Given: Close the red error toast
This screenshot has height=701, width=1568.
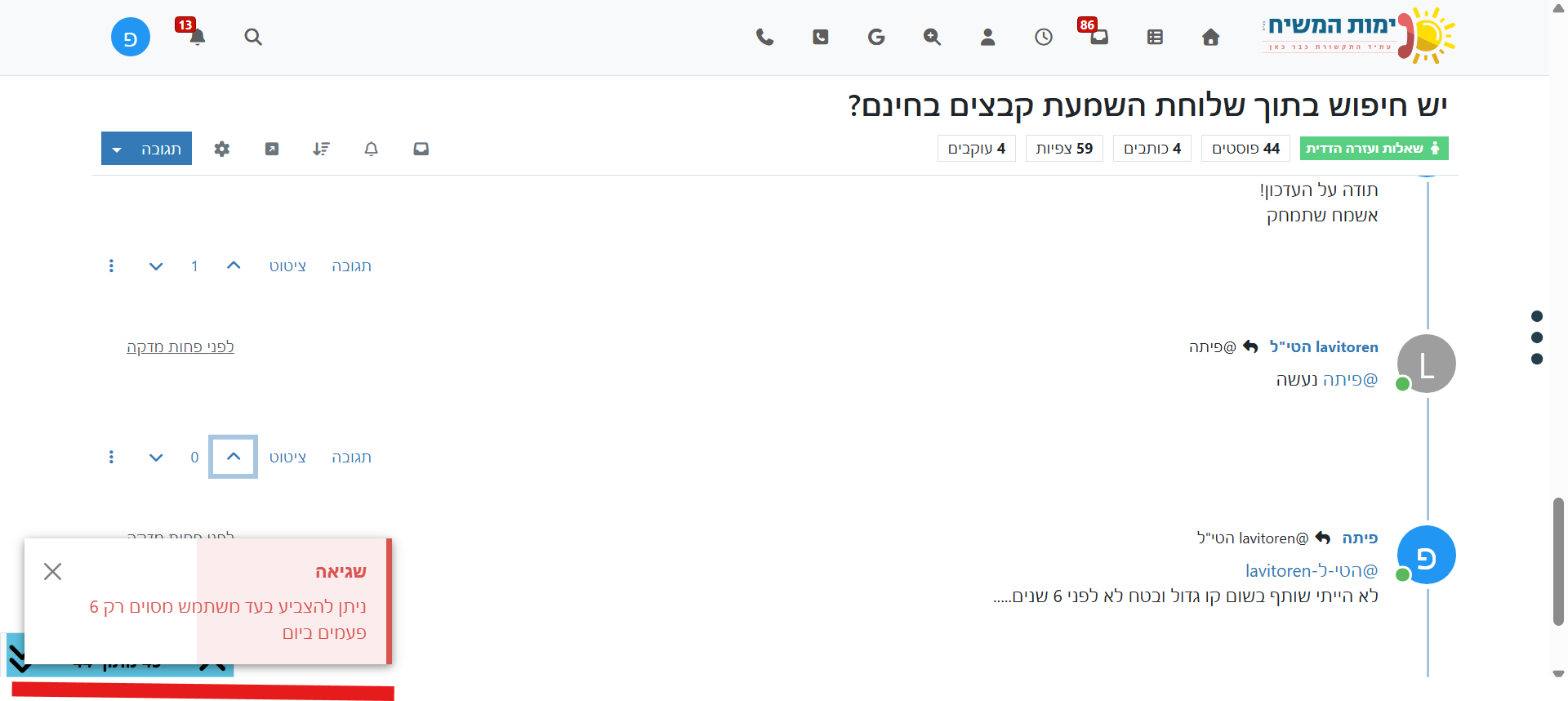Looking at the screenshot, I should point(52,571).
